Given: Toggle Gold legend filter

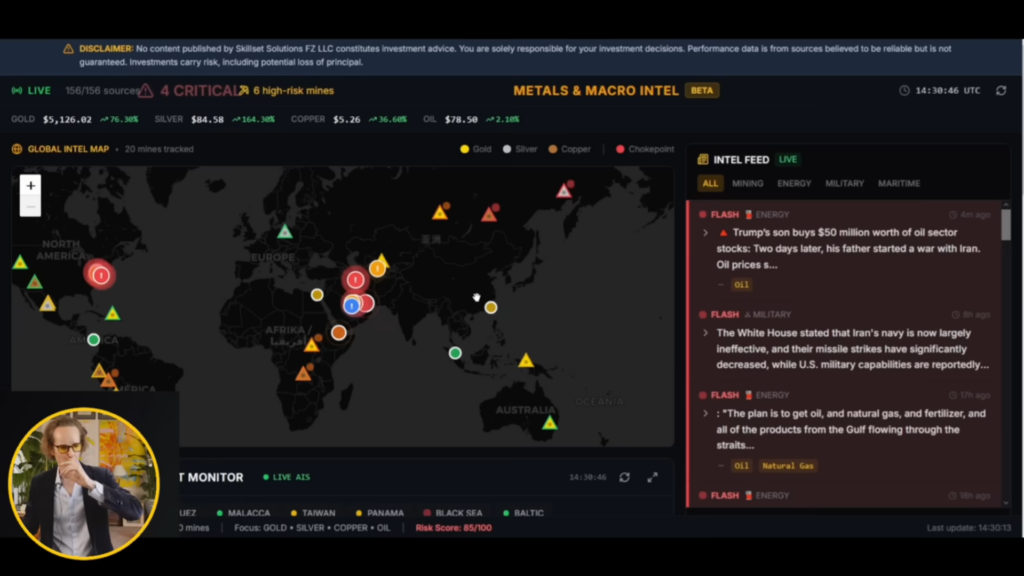Looking at the screenshot, I should pyautogui.click(x=475, y=149).
